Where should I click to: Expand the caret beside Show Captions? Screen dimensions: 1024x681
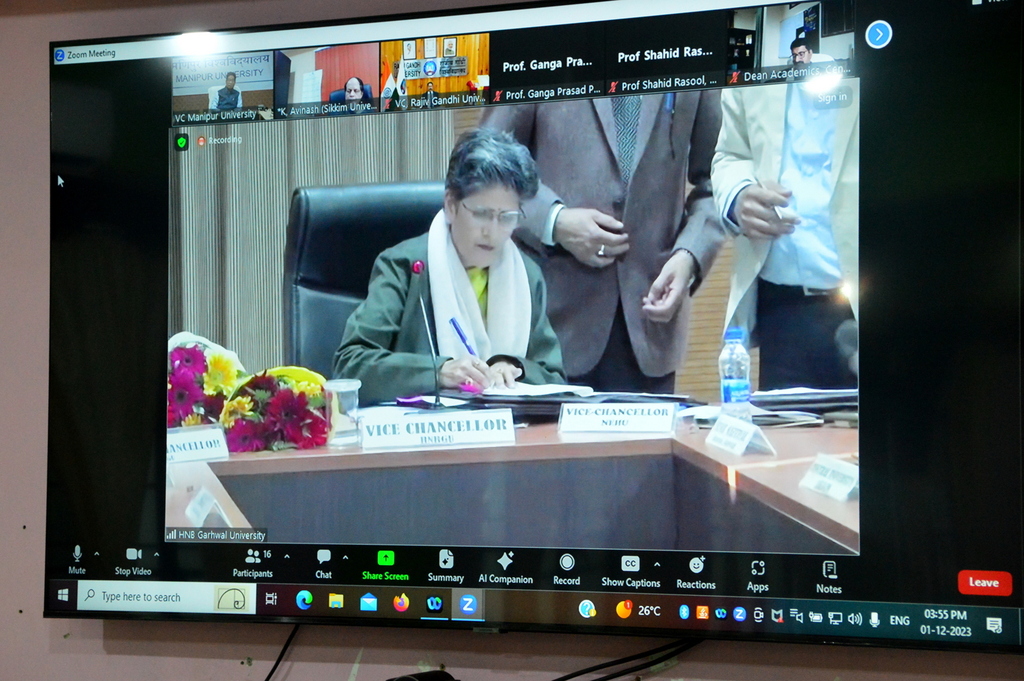657,564
